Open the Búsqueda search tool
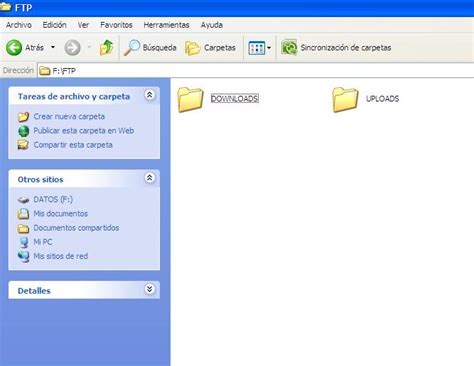The image size is (474, 366). coord(150,48)
